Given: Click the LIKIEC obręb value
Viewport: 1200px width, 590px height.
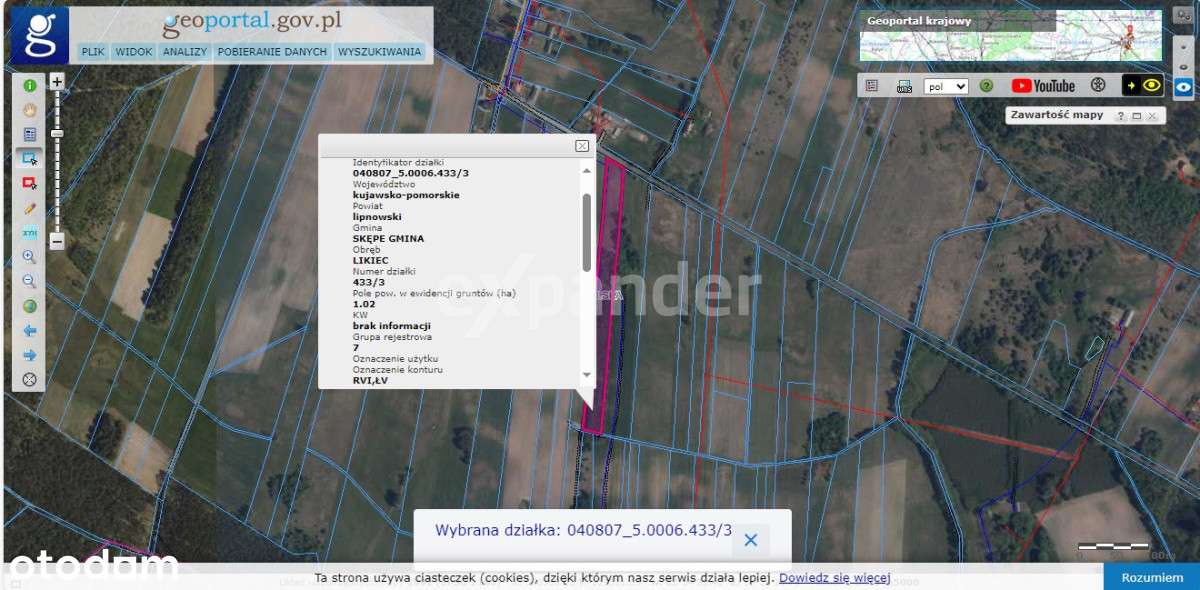Looking at the screenshot, I should [371, 260].
